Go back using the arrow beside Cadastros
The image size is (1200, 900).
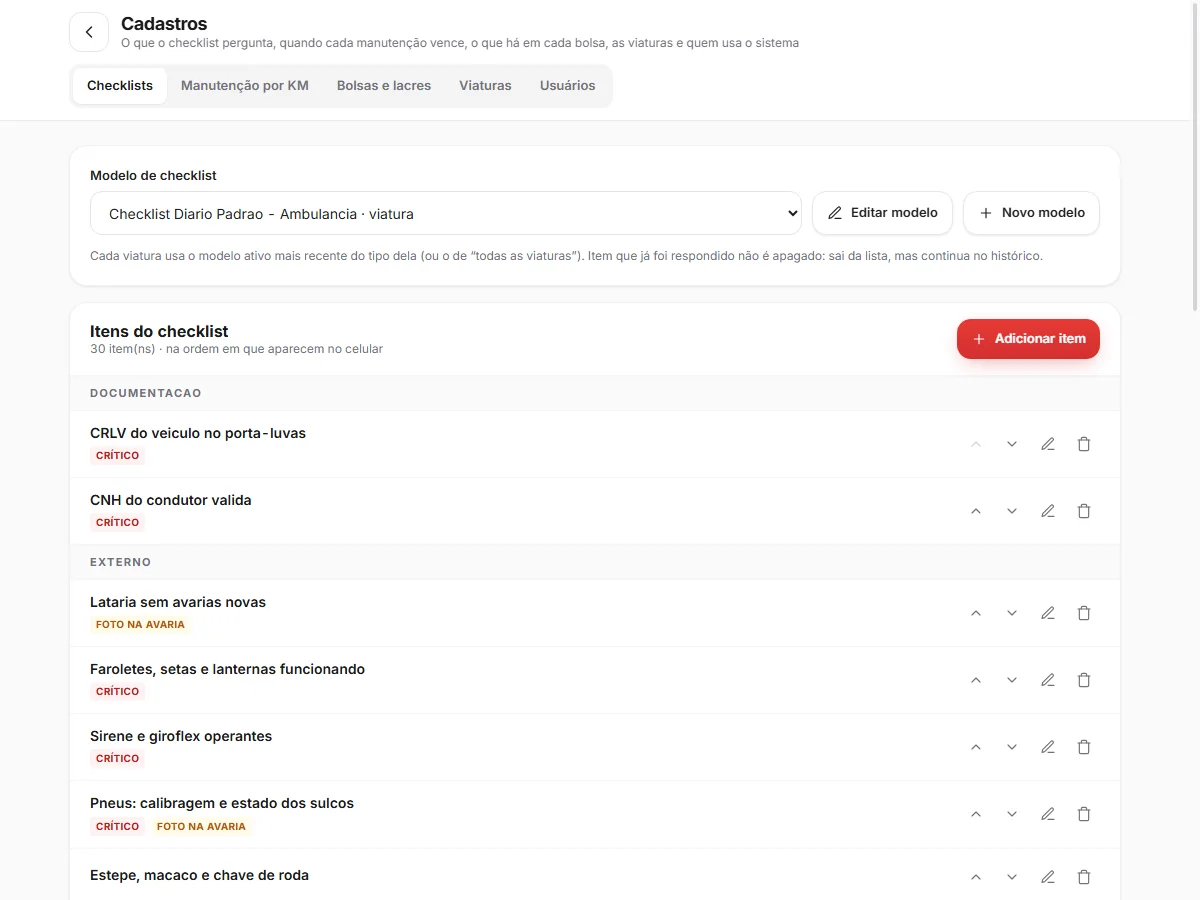(89, 32)
